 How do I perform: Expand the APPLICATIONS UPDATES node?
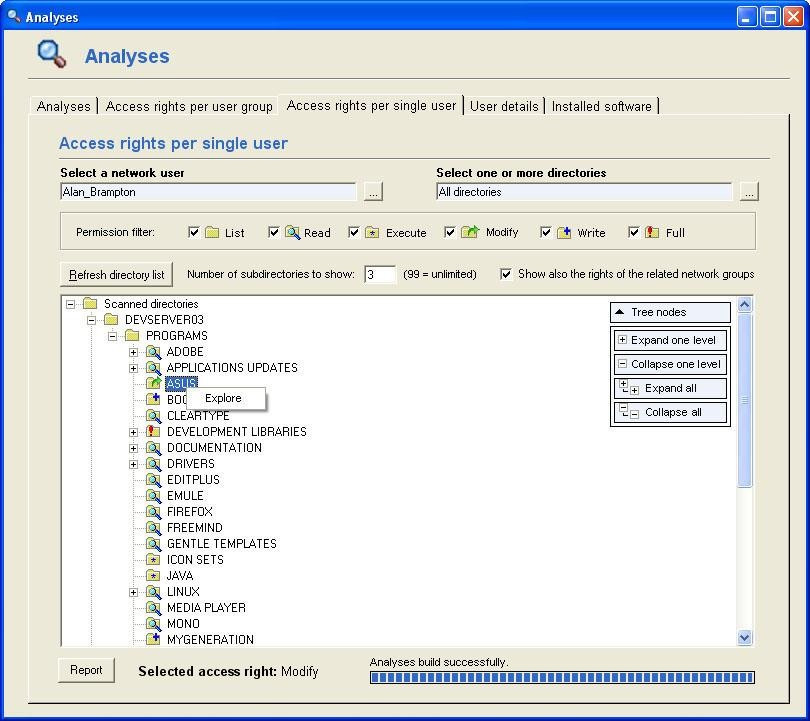(133, 368)
